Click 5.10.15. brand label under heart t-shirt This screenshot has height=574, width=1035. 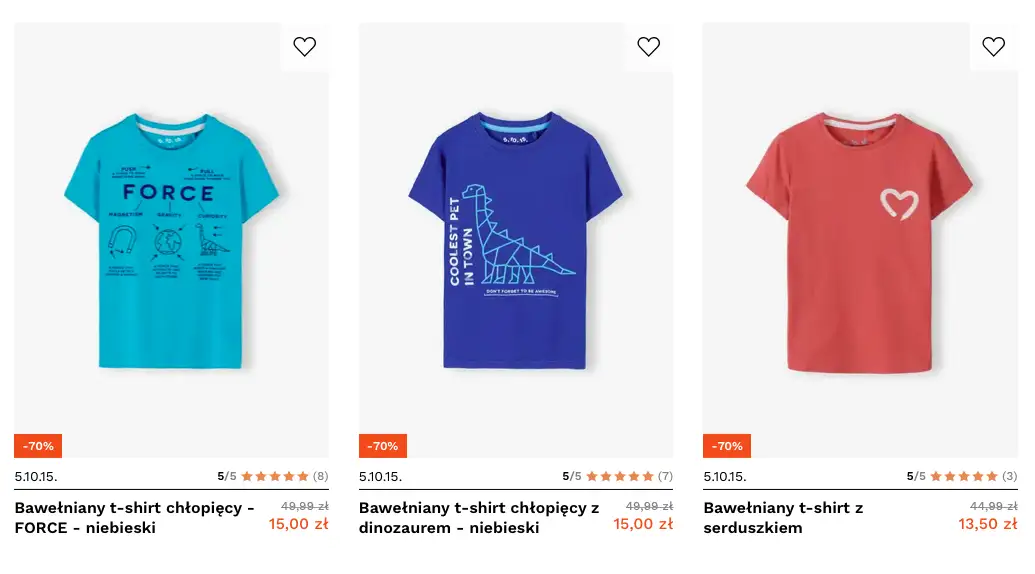pos(725,476)
